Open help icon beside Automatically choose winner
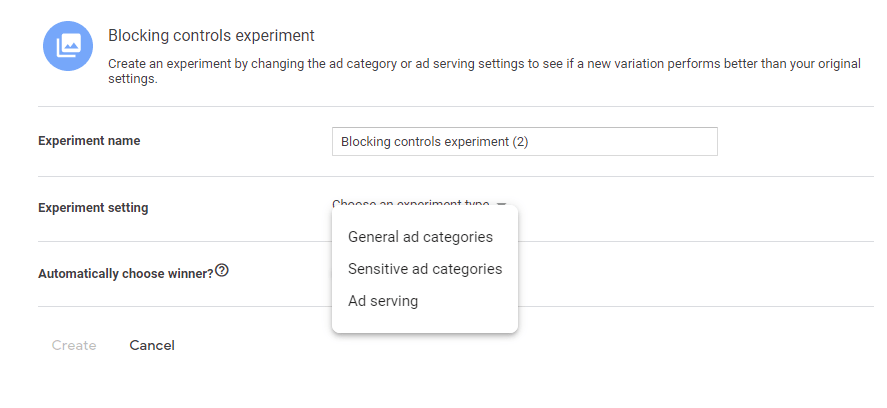The width and height of the screenshot is (887, 408). pyautogui.click(x=222, y=270)
